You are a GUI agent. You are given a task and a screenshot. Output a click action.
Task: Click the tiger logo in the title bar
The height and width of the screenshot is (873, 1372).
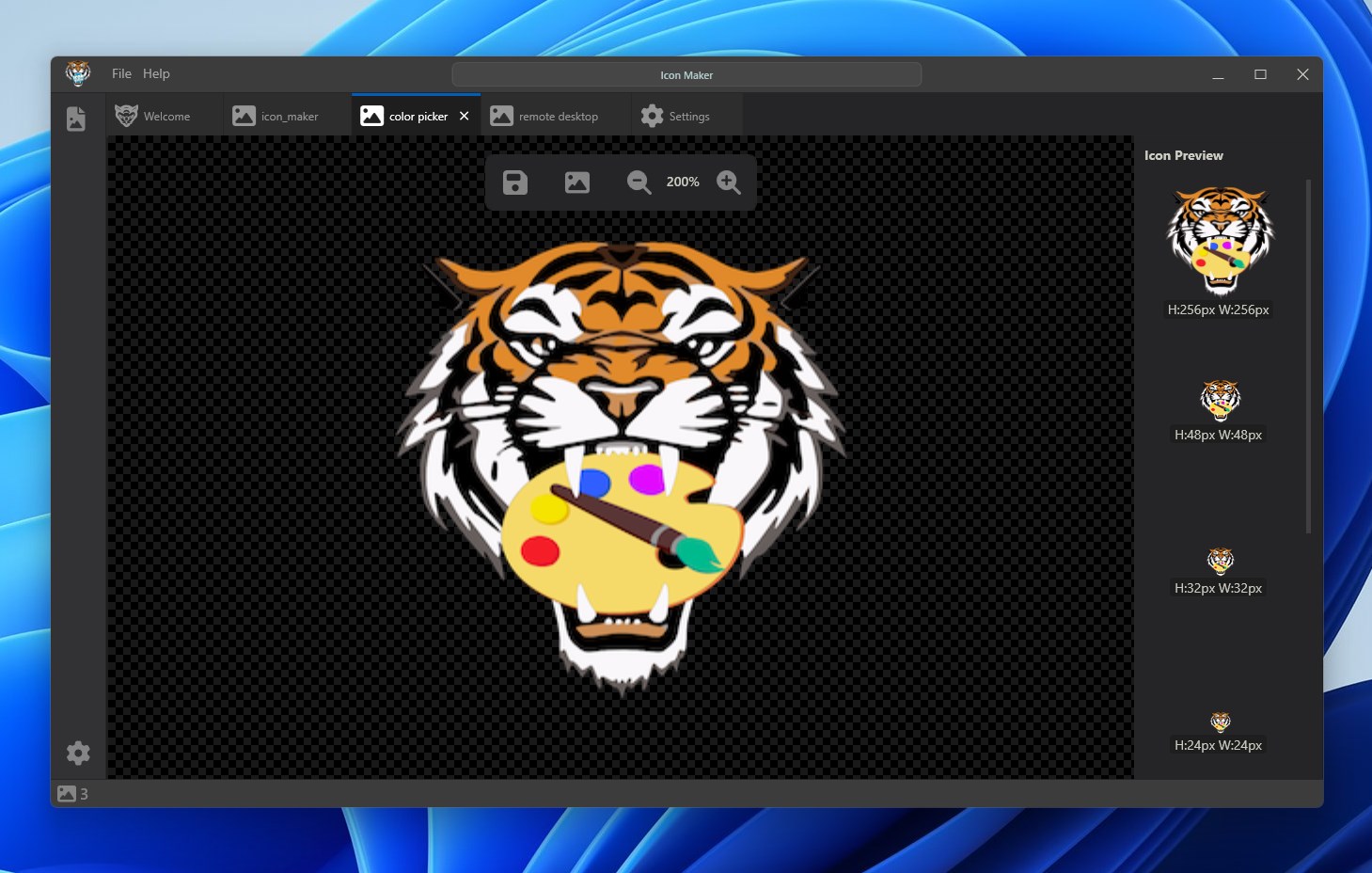(78, 73)
